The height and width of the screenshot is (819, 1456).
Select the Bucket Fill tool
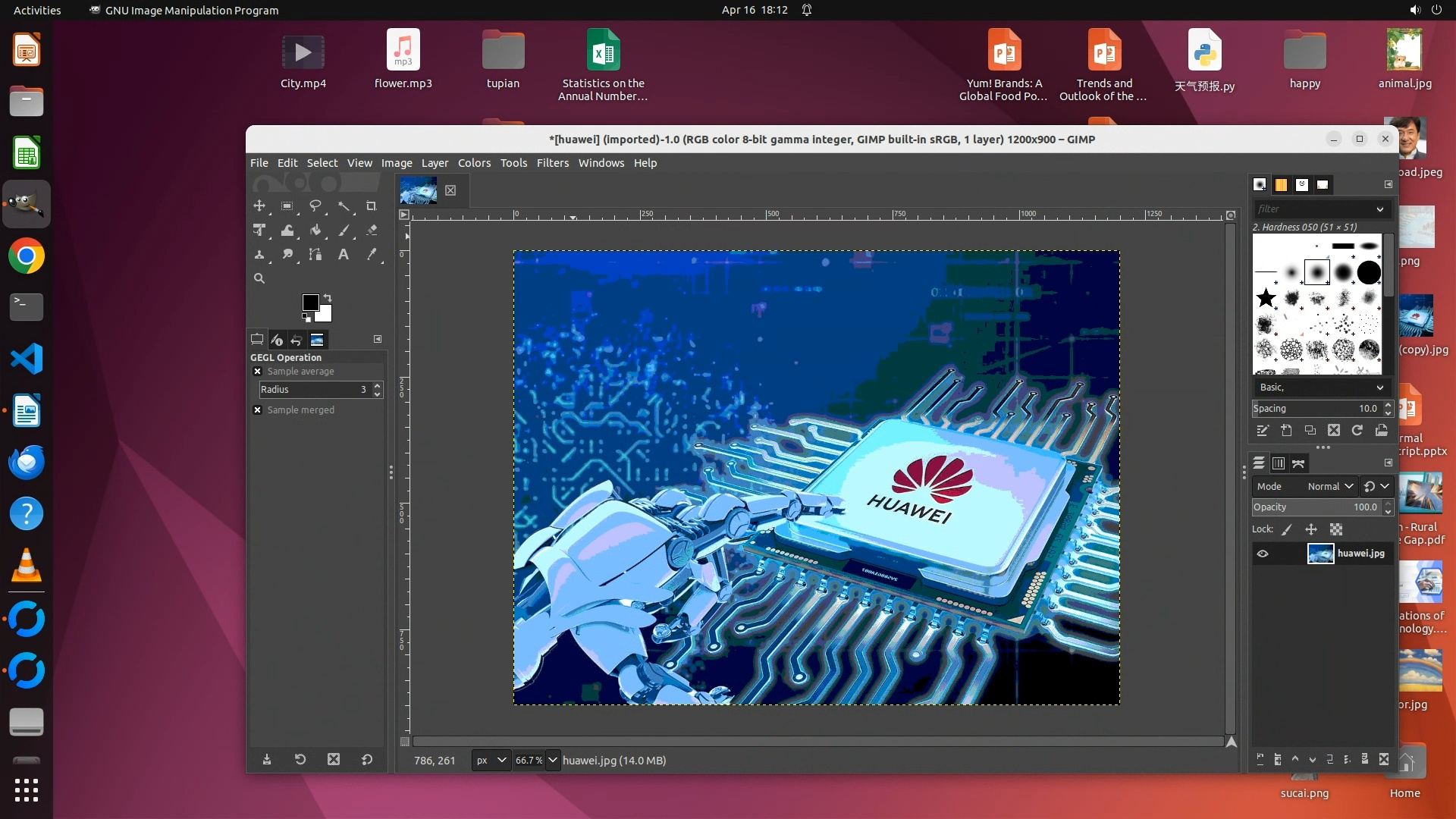tap(315, 230)
